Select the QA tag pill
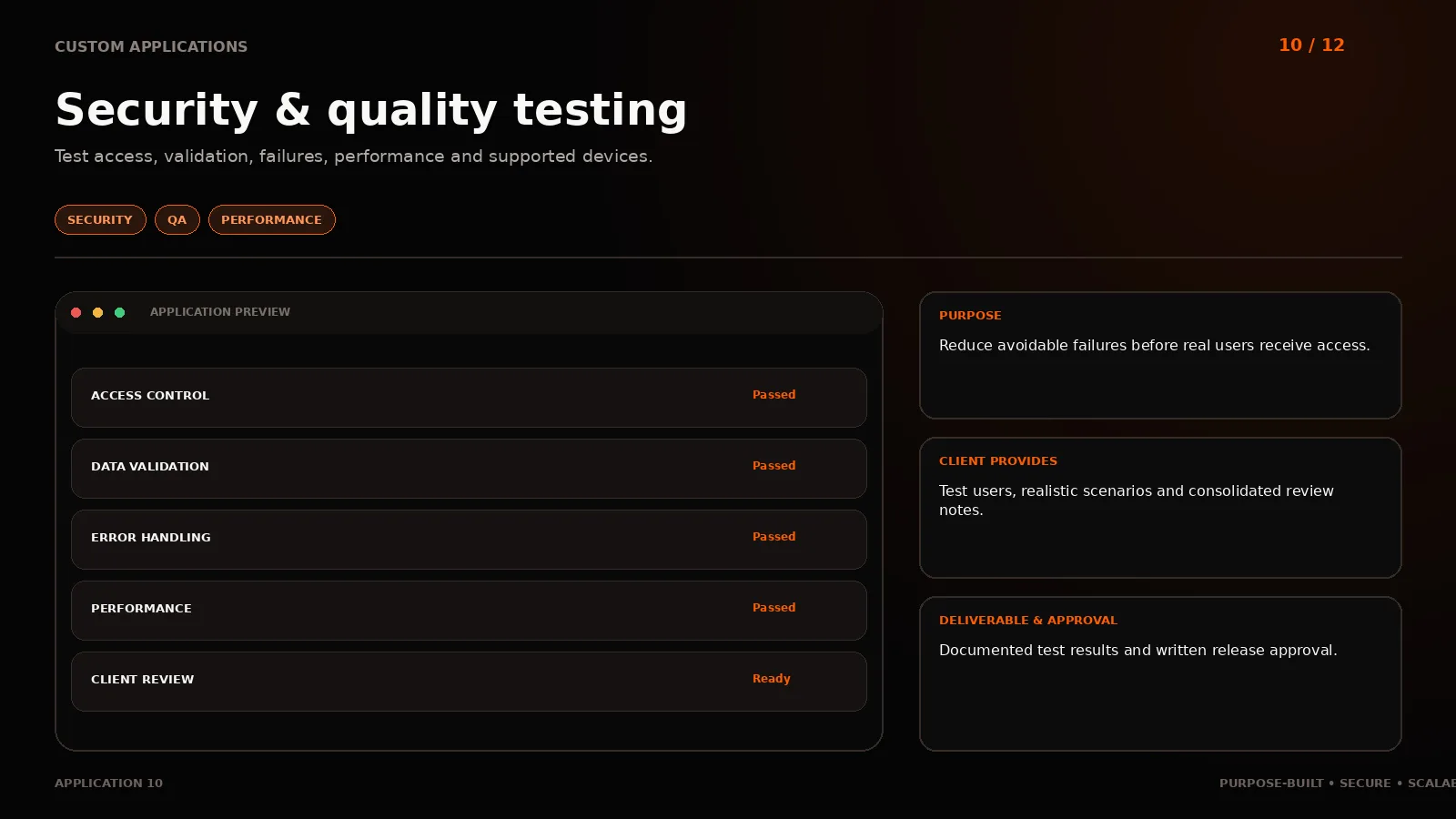The height and width of the screenshot is (819, 1456). click(177, 219)
